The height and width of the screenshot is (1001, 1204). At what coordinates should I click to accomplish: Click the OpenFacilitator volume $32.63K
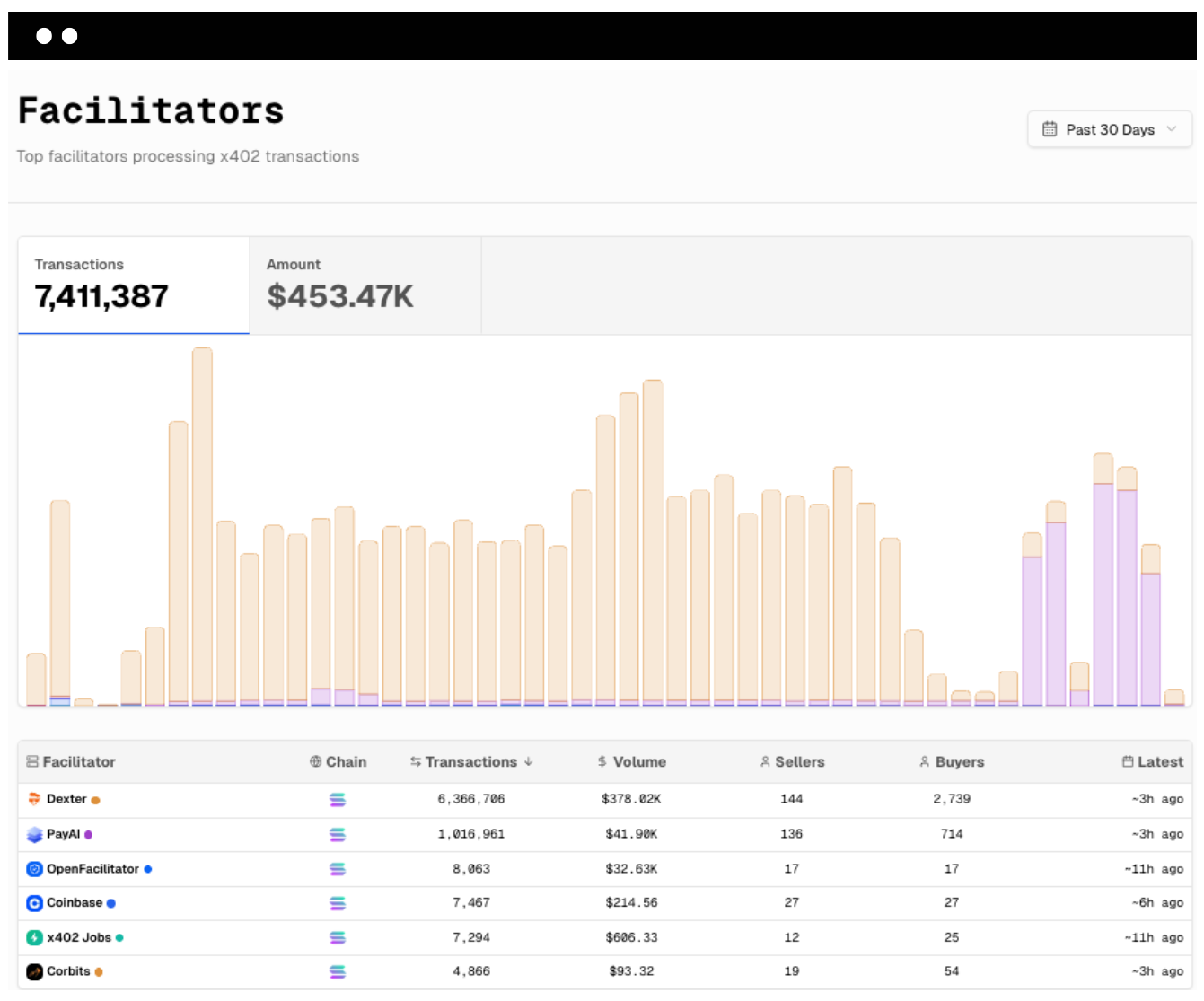pos(632,869)
